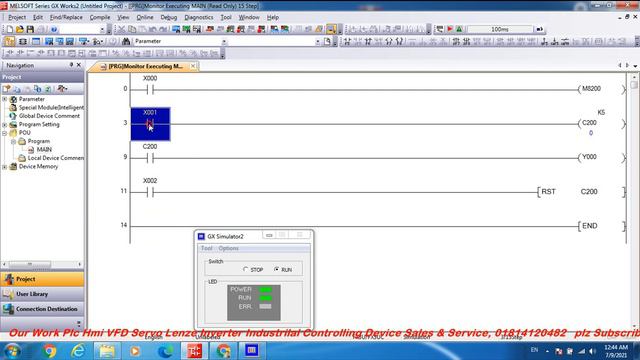Open Internet Explorer from the taskbar
Screen dimensions: 640x360
(78, 351)
